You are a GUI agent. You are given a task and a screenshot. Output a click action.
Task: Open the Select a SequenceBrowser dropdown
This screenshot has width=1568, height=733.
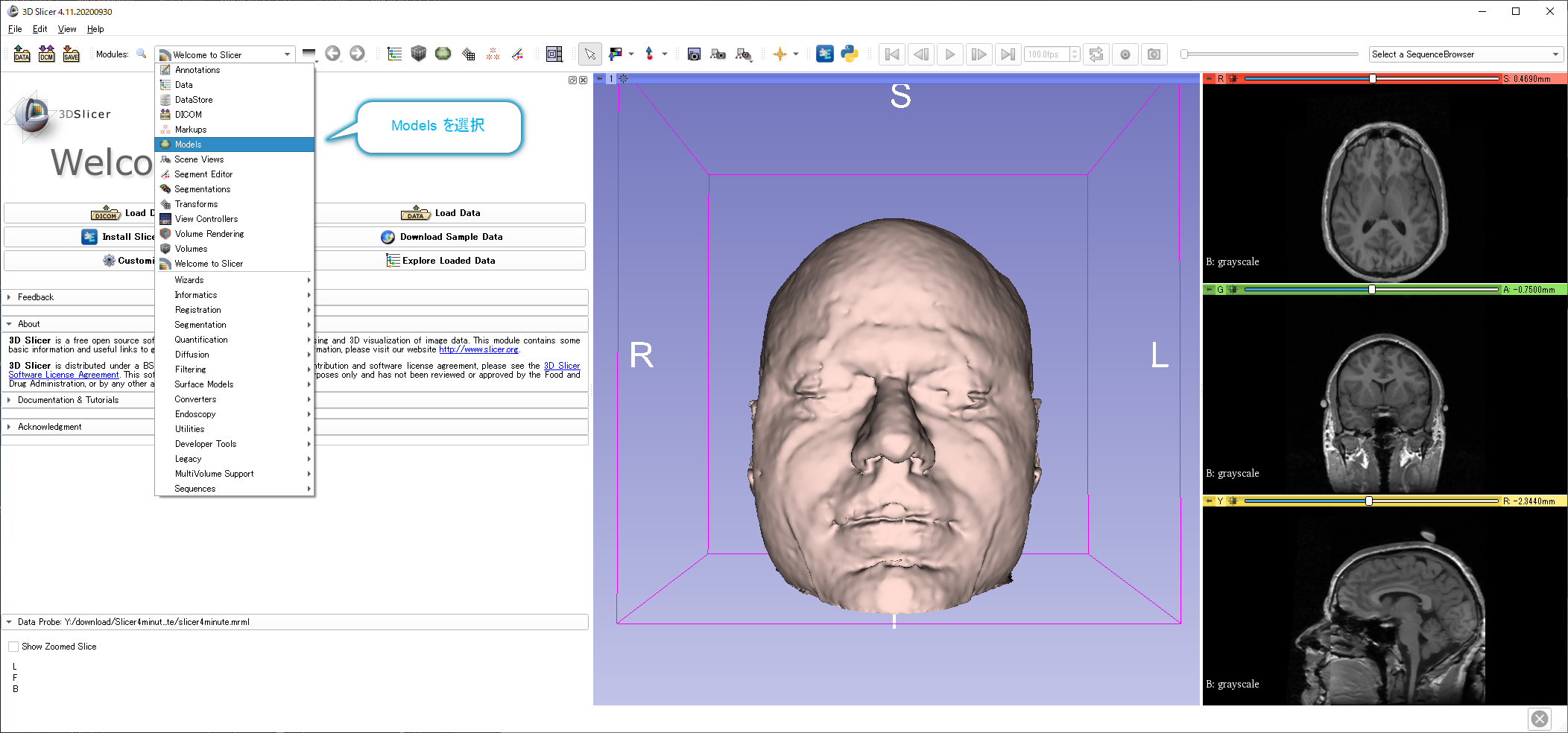1466,54
